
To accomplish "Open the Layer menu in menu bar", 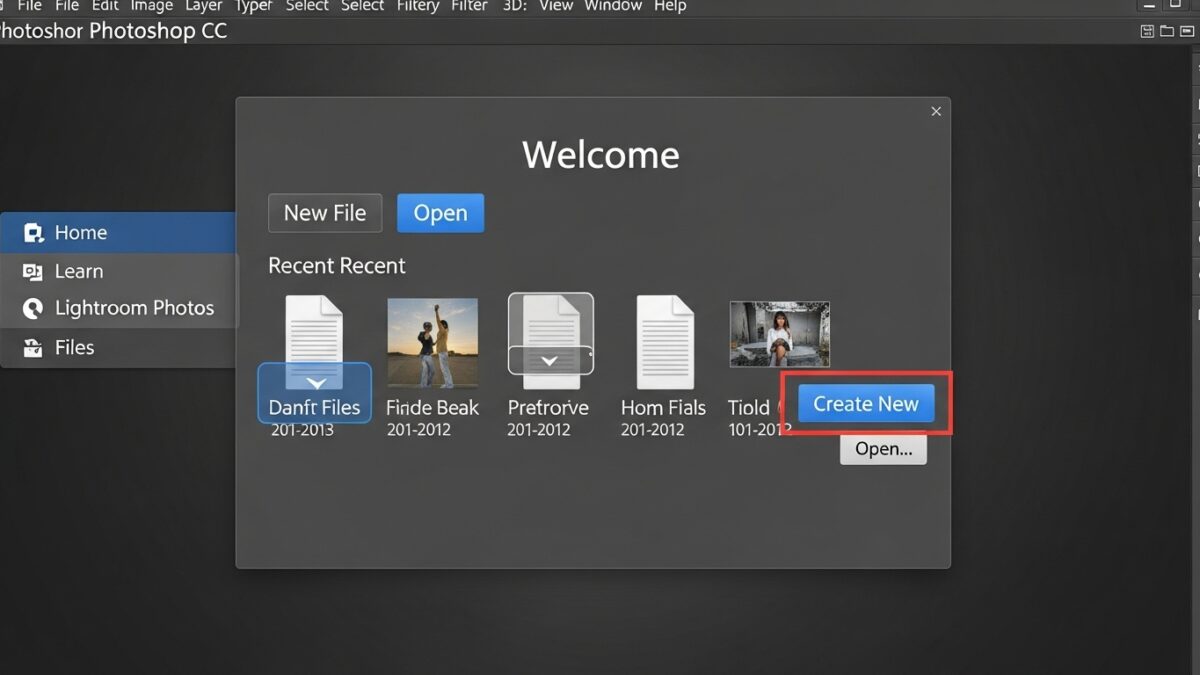I will click(203, 6).
